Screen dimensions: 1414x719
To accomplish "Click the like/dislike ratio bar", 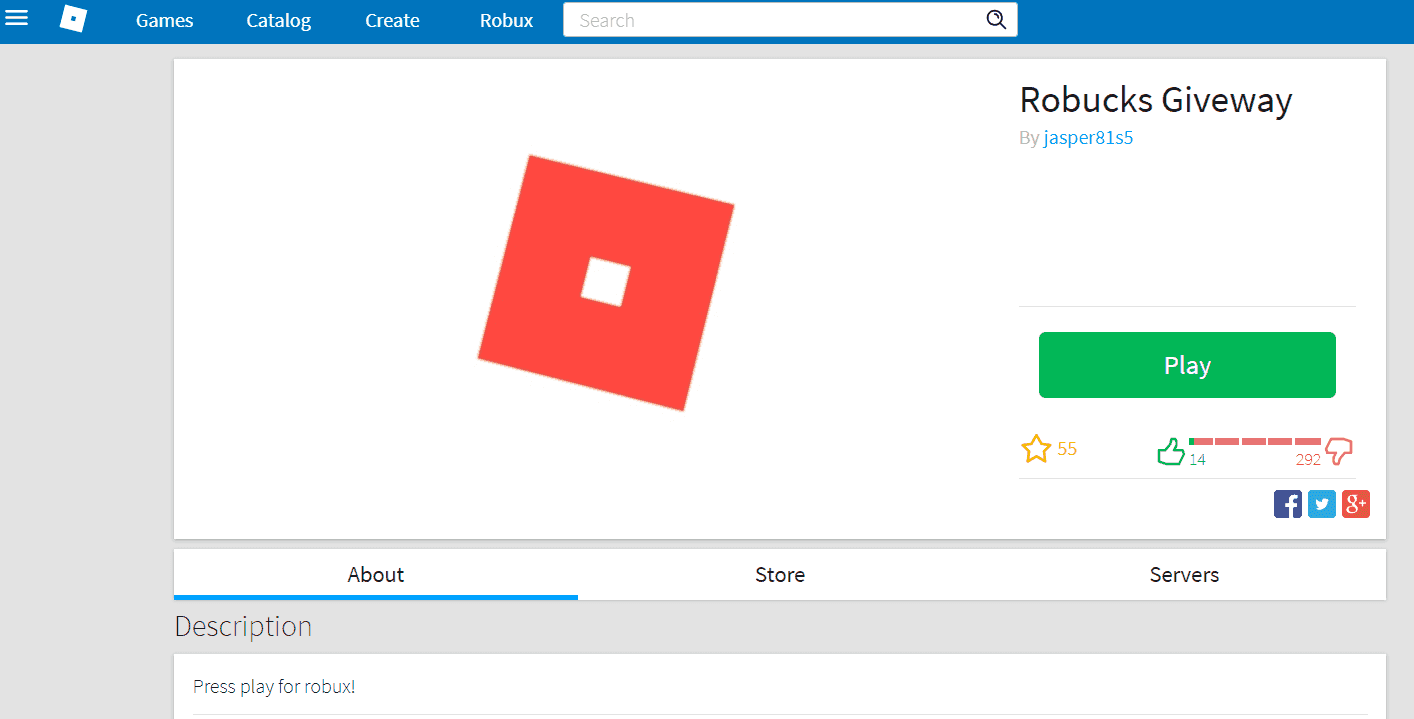I will [x=1255, y=441].
